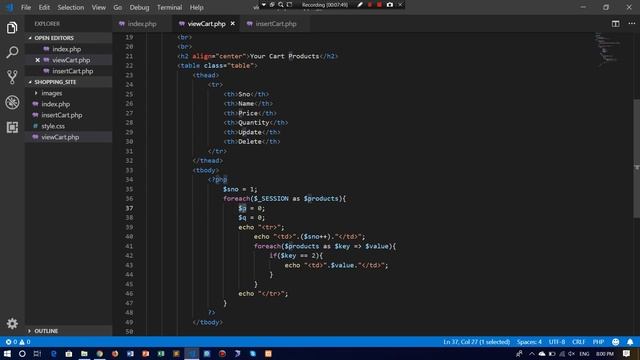Change language mode via 'PHP' status item
The image size is (640, 360).
click(x=598, y=342)
